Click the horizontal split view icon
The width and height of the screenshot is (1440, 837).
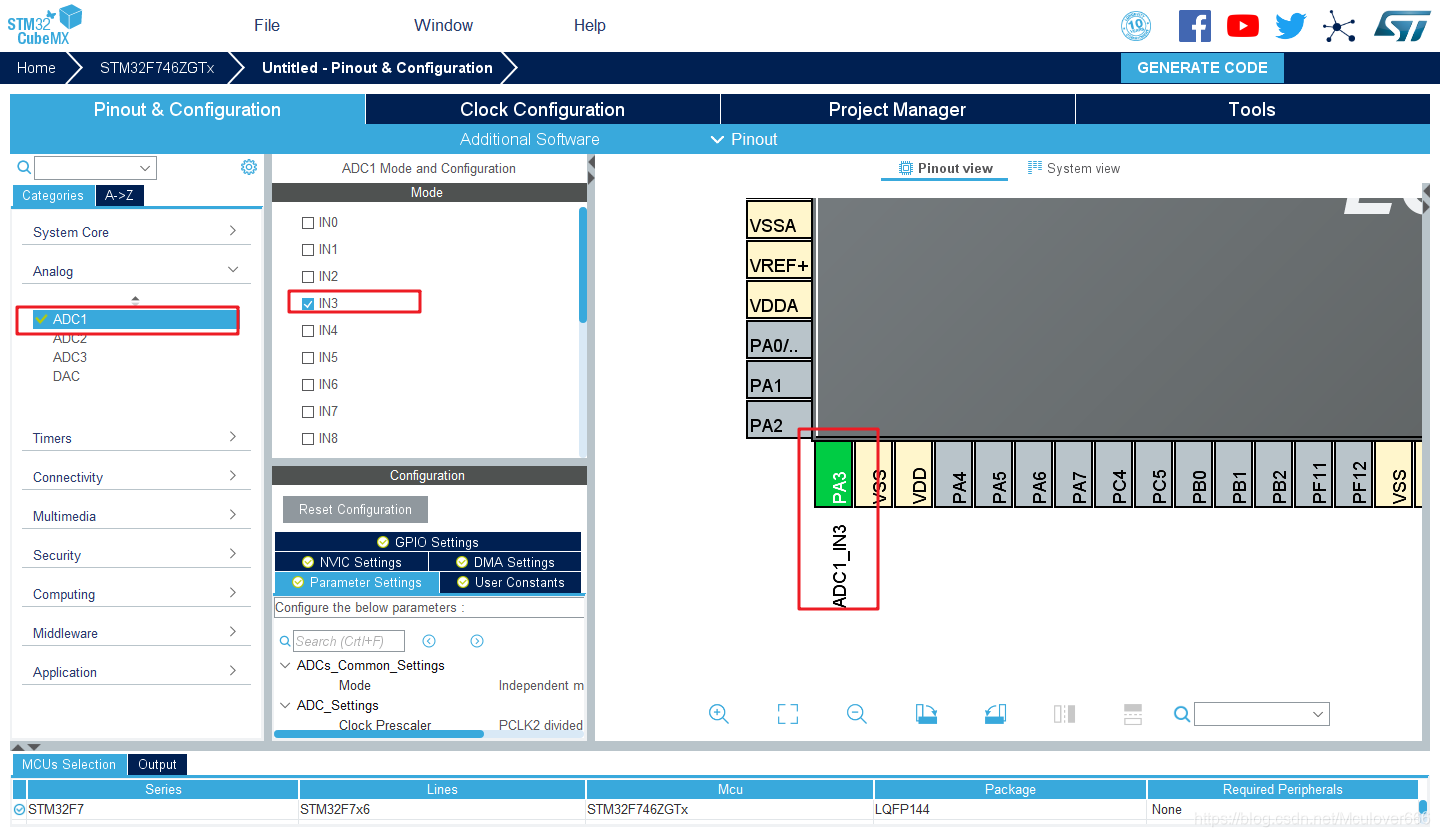(1133, 714)
